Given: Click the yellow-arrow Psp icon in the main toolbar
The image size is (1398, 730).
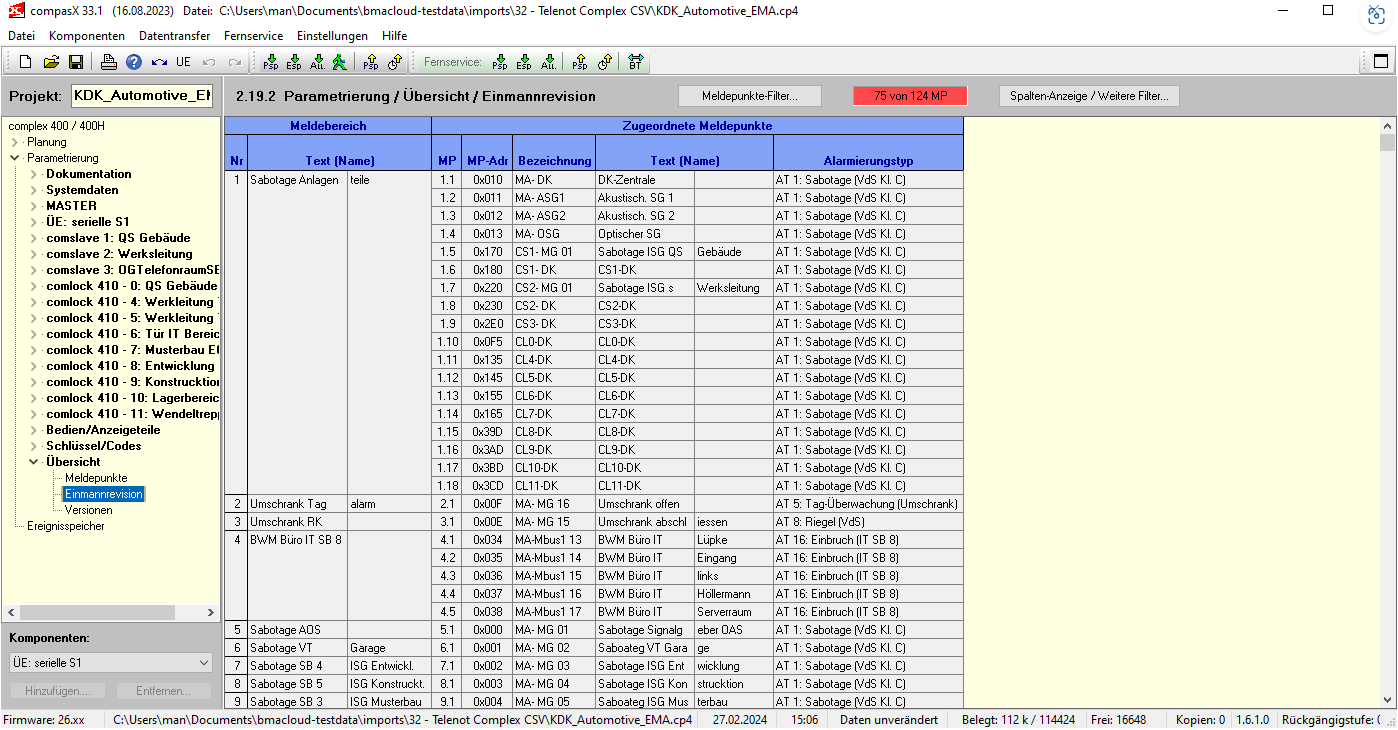Looking at the screenshot, I should pyautogui.click(x=371, y=62).
